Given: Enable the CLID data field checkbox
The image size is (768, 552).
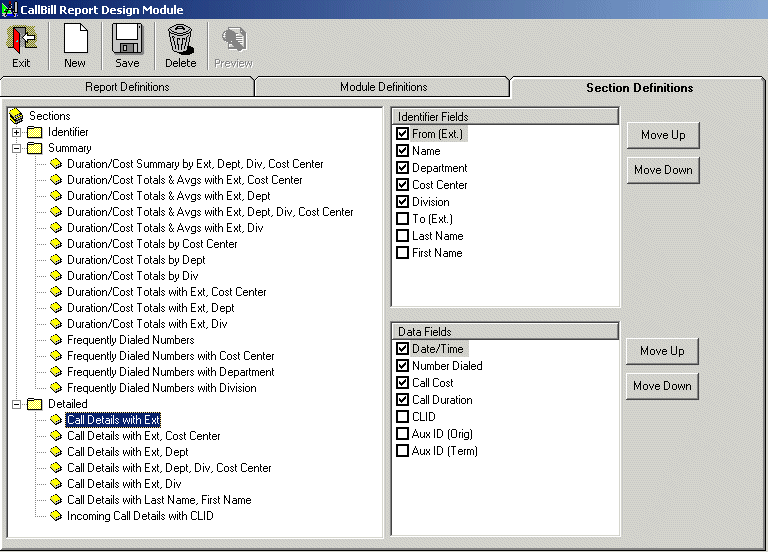Looking at the screenshot, I should tap(403, 417).
